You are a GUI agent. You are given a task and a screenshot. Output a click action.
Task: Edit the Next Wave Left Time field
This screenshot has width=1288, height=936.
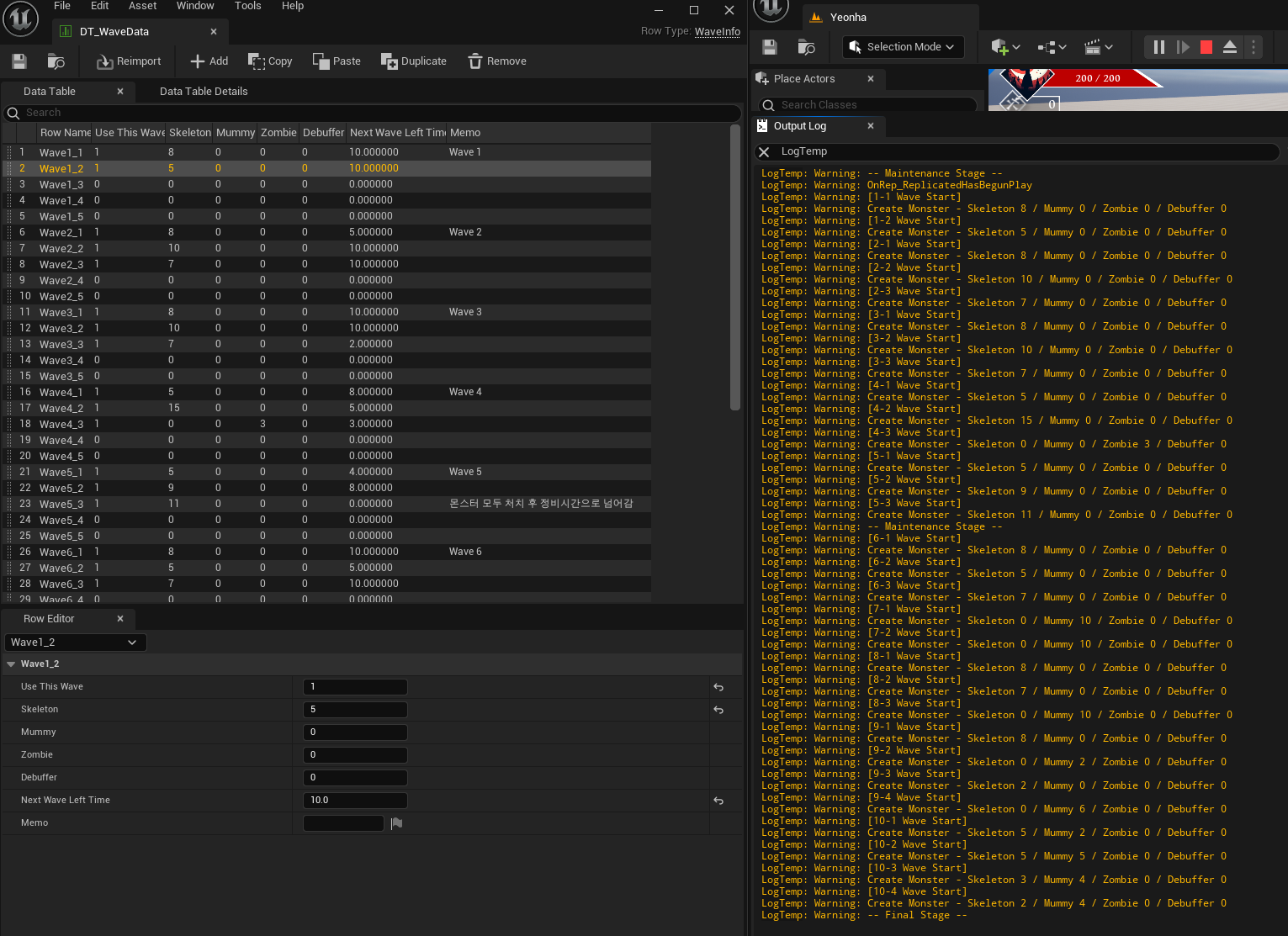(355, 801)
